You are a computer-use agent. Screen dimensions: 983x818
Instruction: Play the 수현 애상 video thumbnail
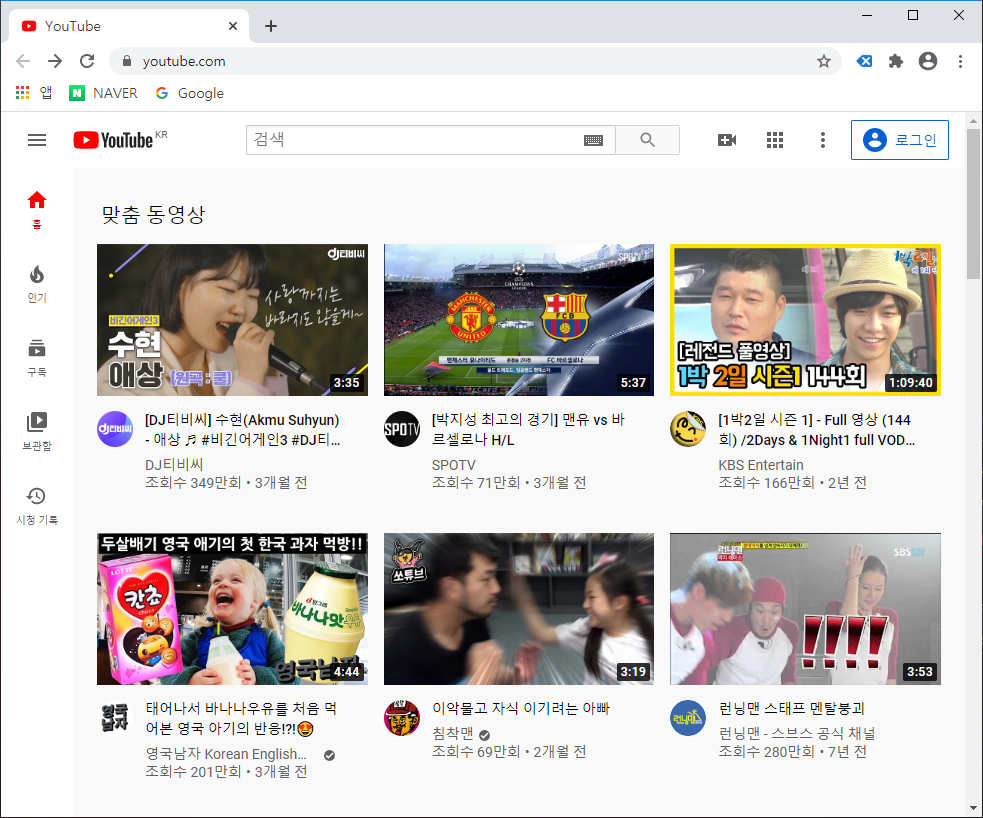point(232,320)
